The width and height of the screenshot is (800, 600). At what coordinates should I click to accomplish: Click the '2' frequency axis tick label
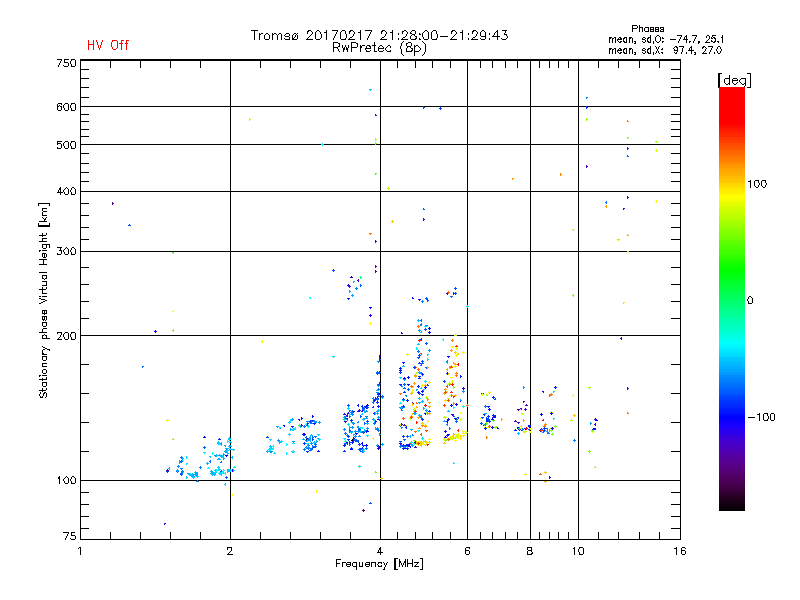[230, 551]
